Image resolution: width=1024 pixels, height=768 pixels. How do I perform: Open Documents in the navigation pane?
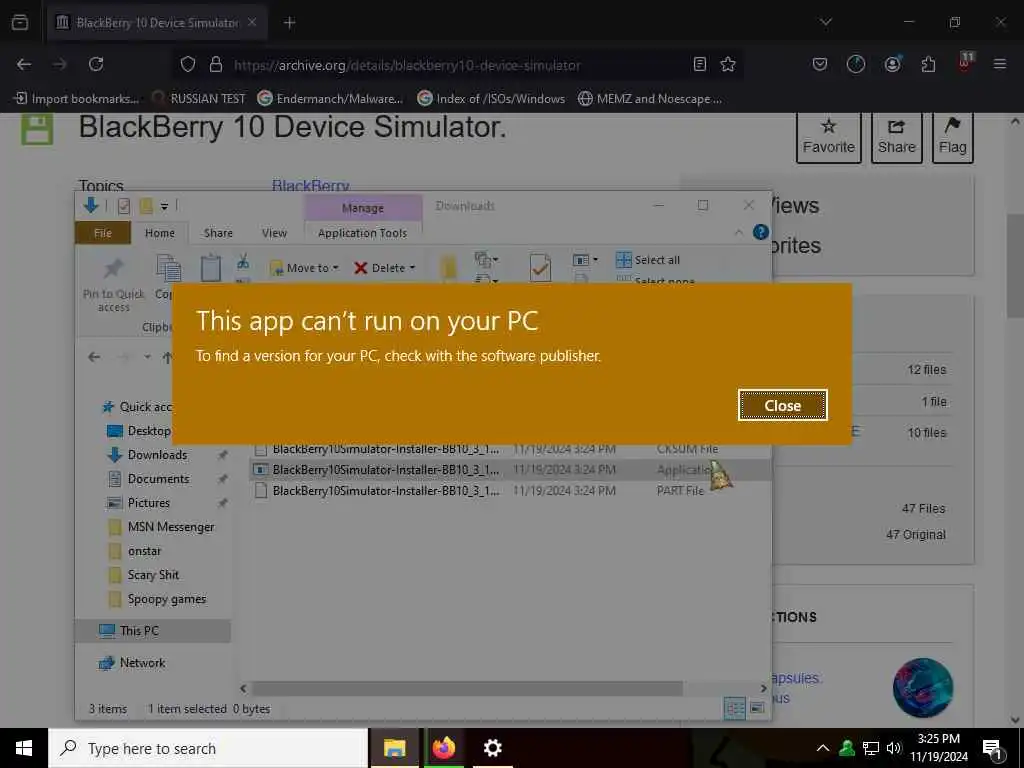point(158,479)
